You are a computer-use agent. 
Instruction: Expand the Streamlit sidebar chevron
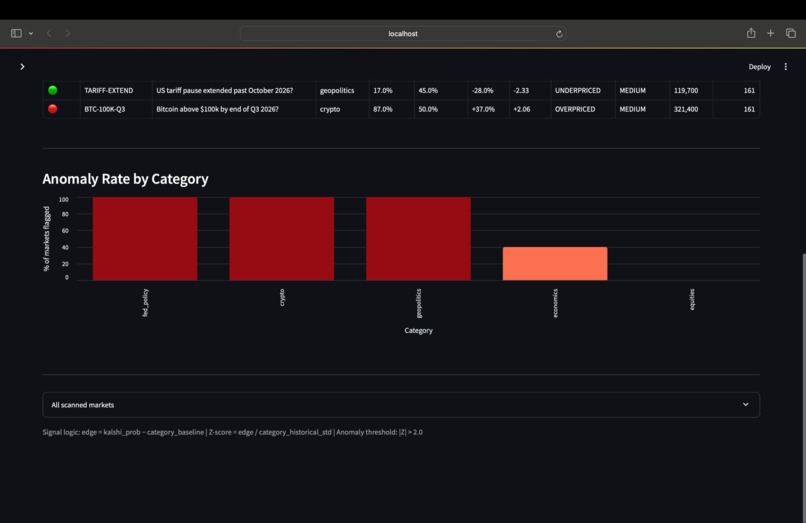click(x=22, y=66)
